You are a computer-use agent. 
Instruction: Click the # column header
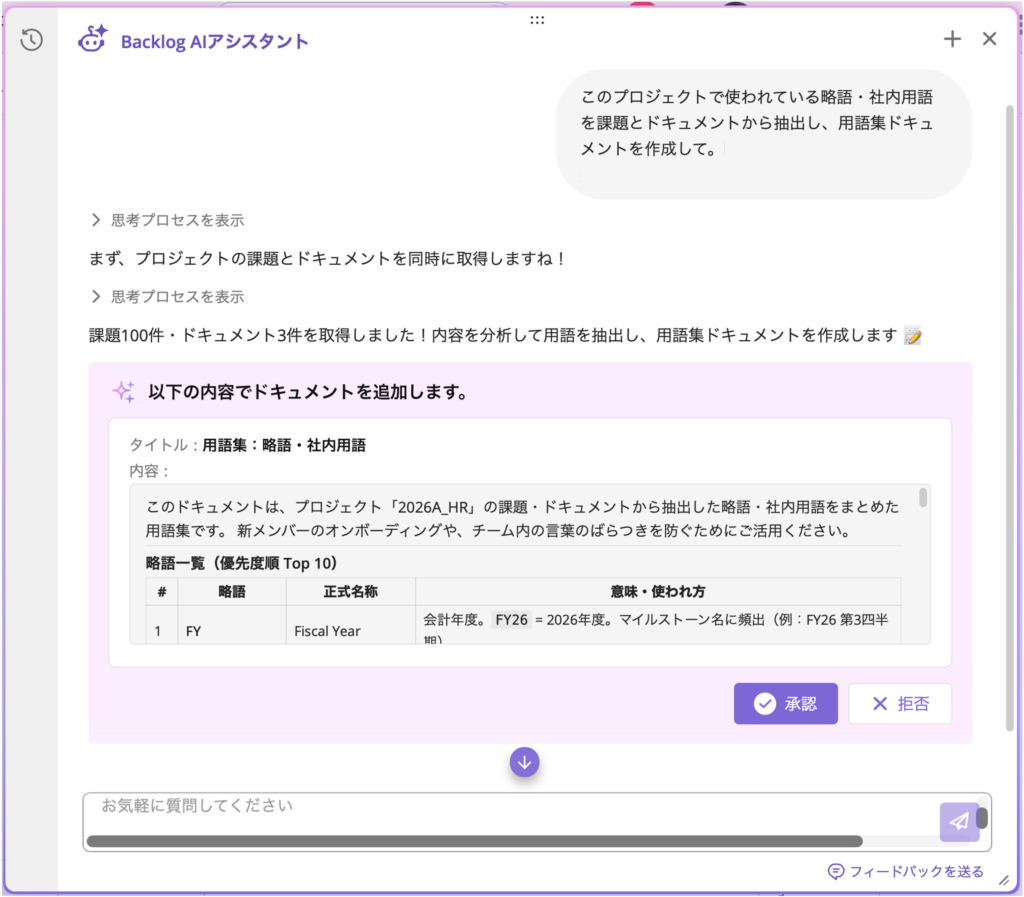point(162,591)
